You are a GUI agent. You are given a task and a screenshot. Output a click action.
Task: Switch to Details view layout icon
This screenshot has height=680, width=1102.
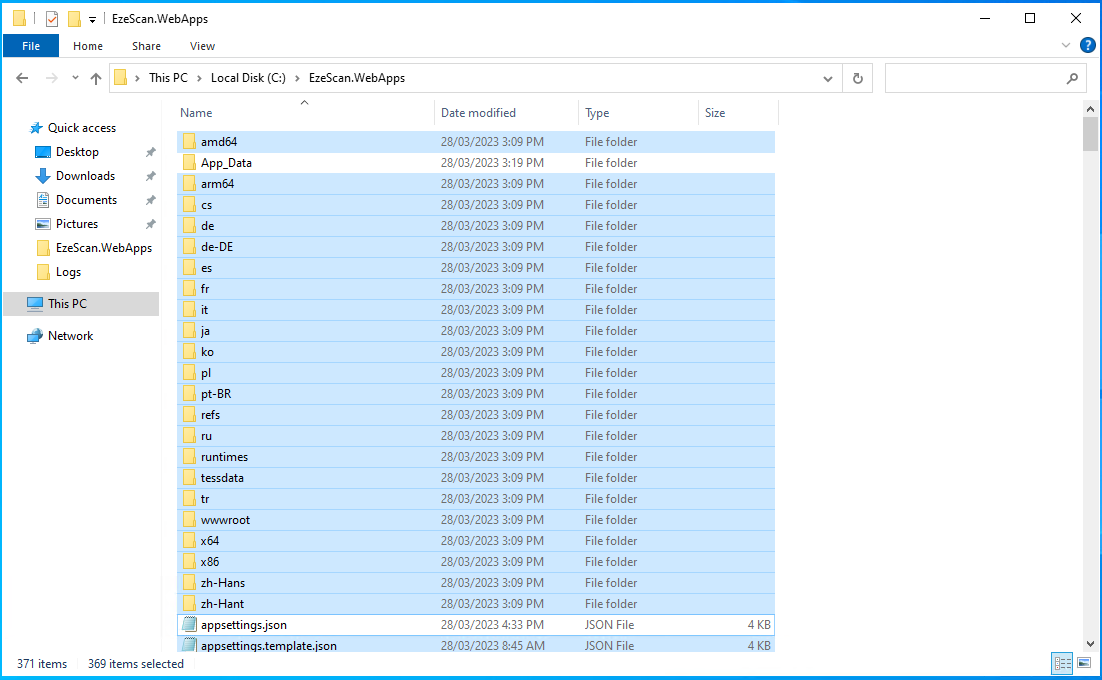point(1062,663)
